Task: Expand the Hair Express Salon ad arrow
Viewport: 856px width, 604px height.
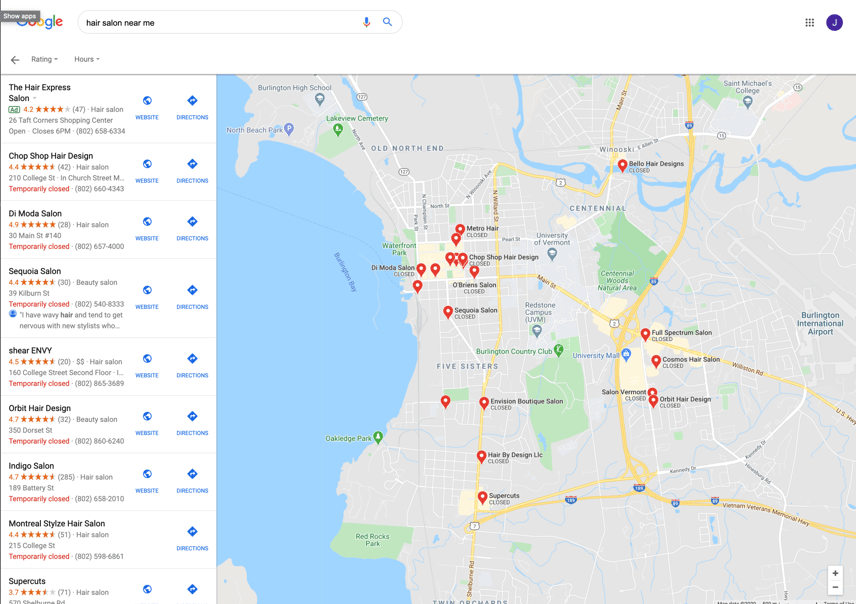Action: point(34,99)
